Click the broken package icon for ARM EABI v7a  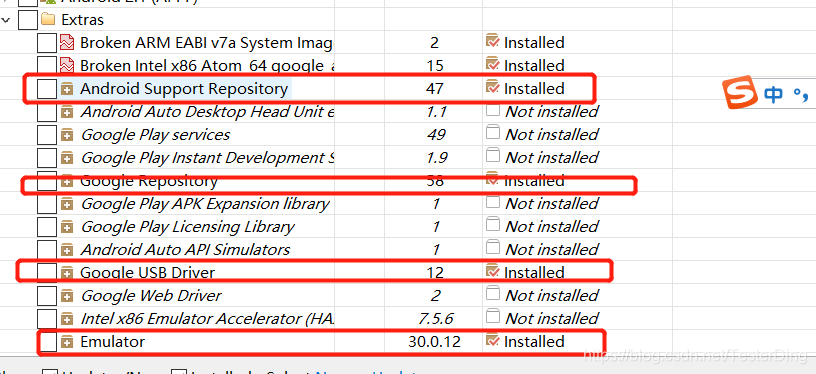click(67, 42)
